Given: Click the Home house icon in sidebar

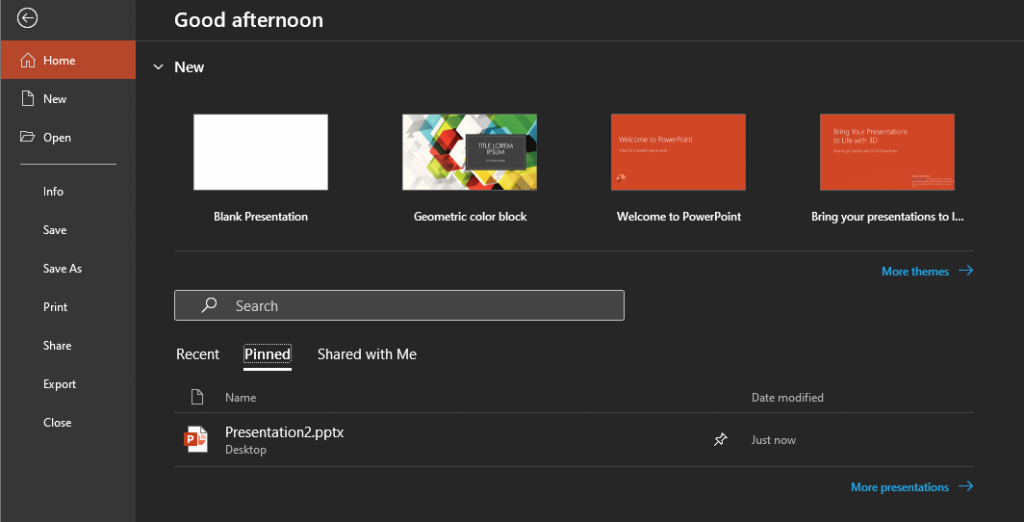Looking at the screenshot, I should pos(27,60).
